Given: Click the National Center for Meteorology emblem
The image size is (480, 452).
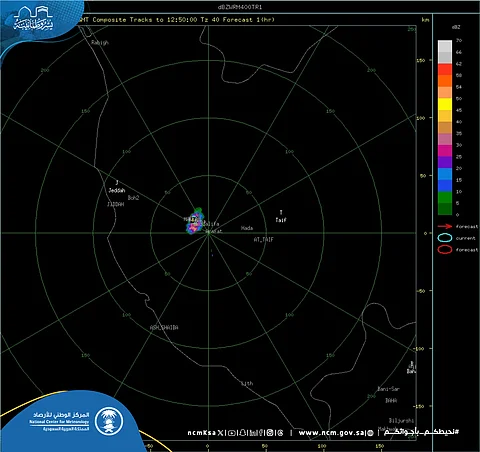Looking at the screenshot, I should pos(109,421).
